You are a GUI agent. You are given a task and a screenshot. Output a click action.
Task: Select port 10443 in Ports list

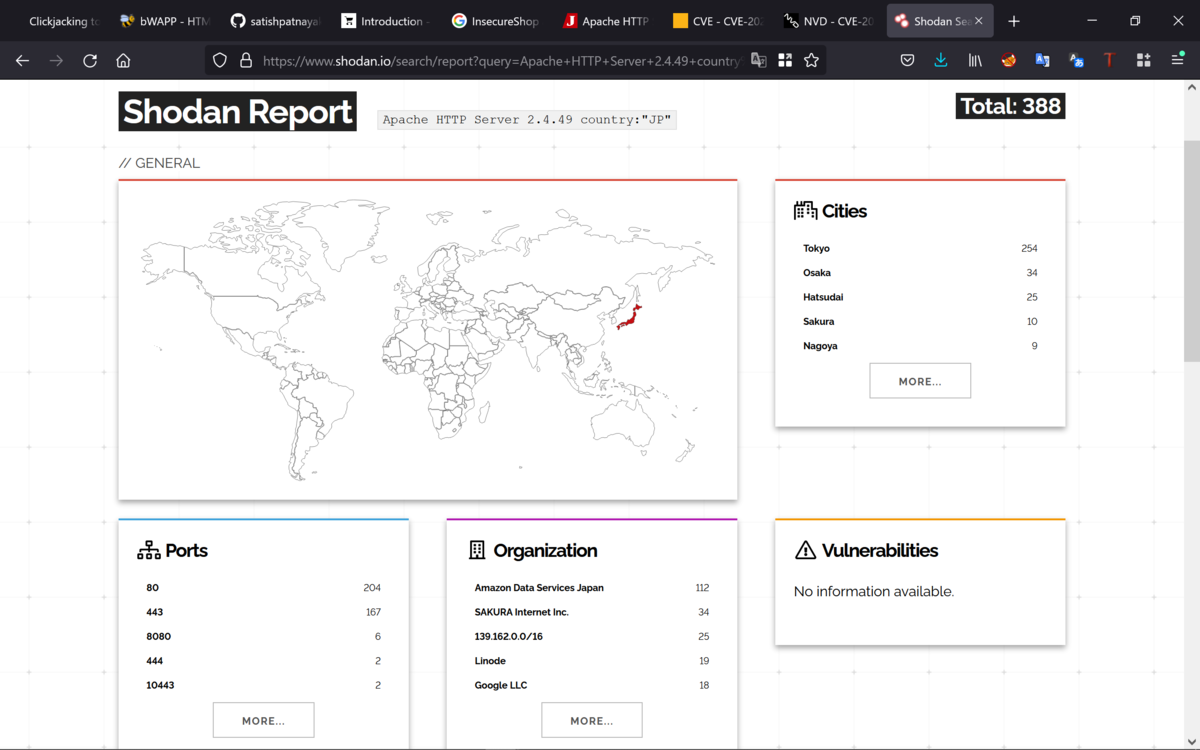click(x=160, y=685)
